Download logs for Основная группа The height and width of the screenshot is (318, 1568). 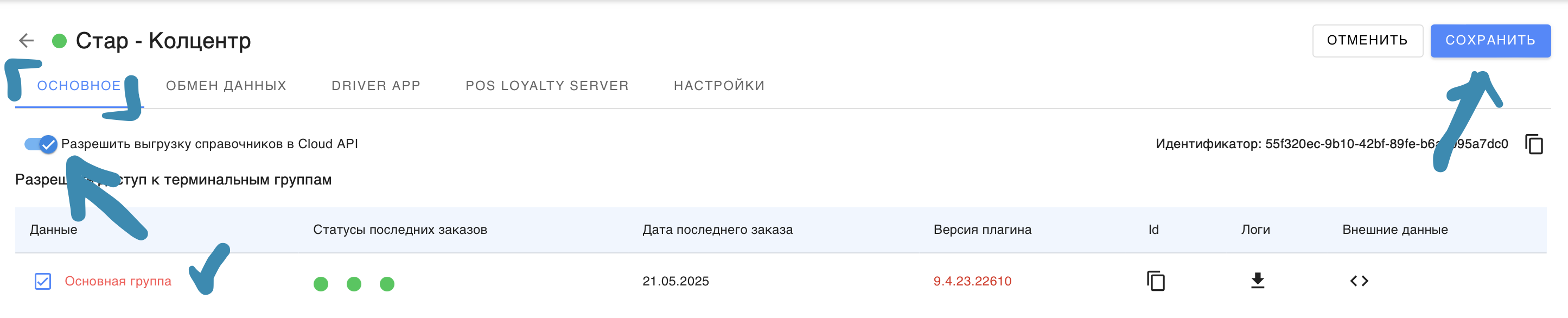1258,281
